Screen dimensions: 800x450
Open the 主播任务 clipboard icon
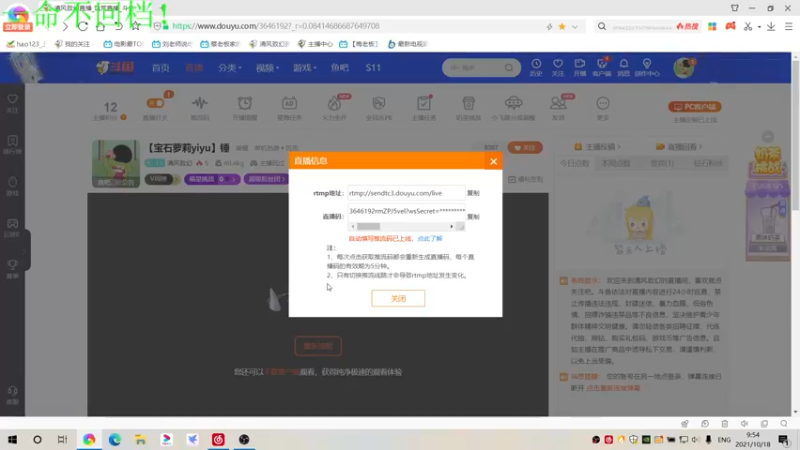[423, 104]
